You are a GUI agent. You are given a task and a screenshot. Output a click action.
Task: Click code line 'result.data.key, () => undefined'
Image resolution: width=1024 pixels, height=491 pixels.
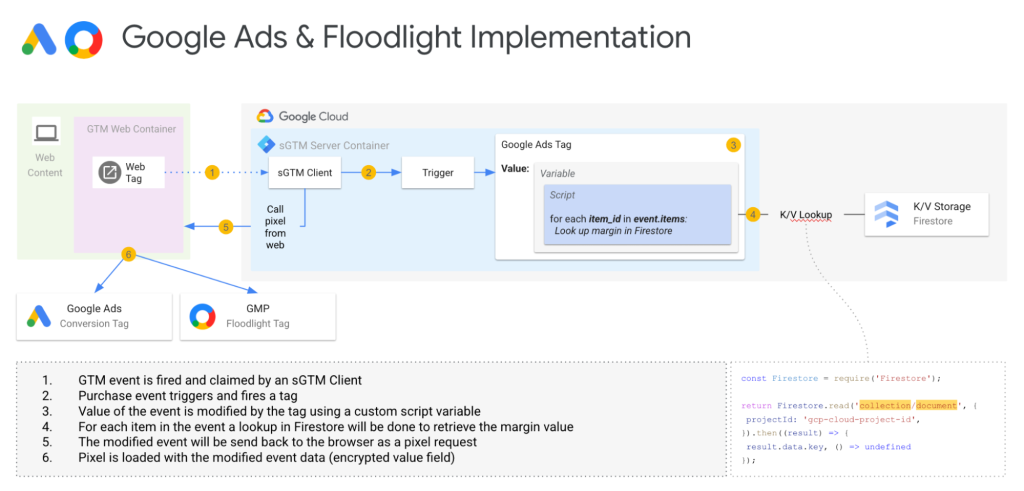point(829,447)
